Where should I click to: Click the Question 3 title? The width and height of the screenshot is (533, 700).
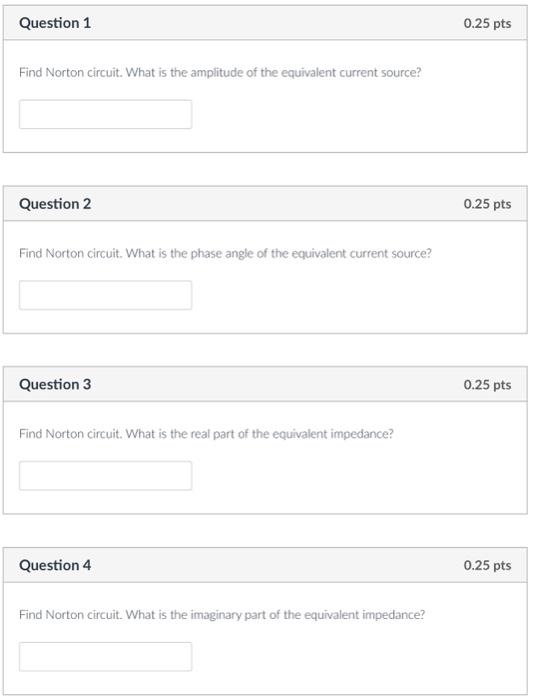click(x=55, y=384)
